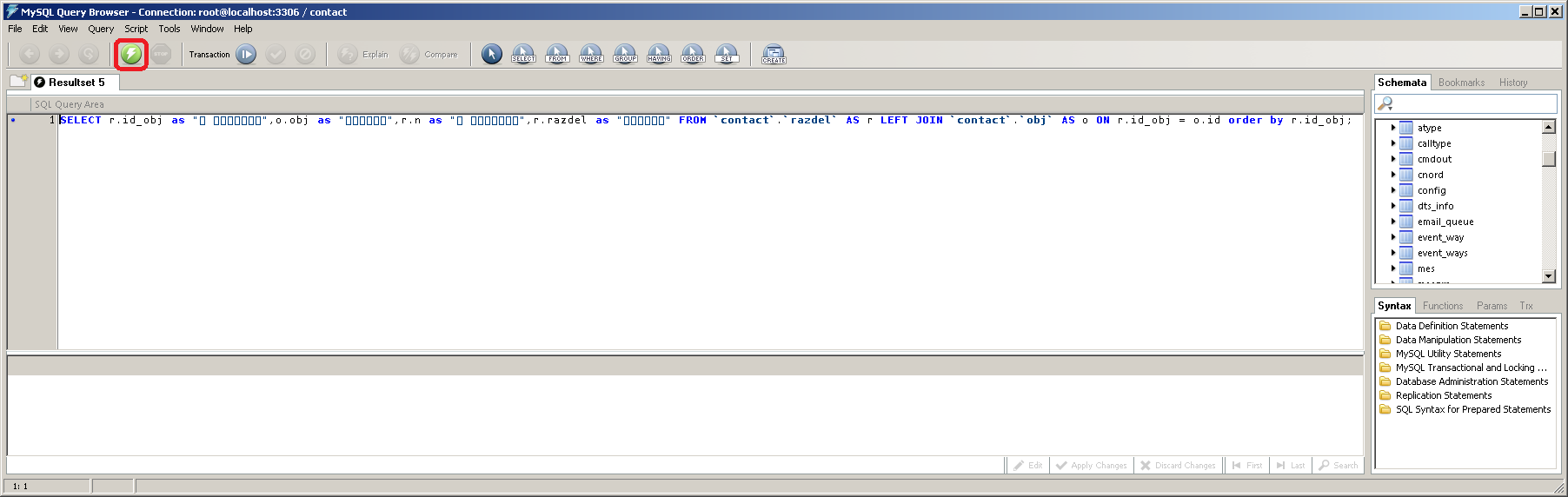Click the schemata search magnifier icon
Screen dimensions: 1568x497
1385,103
